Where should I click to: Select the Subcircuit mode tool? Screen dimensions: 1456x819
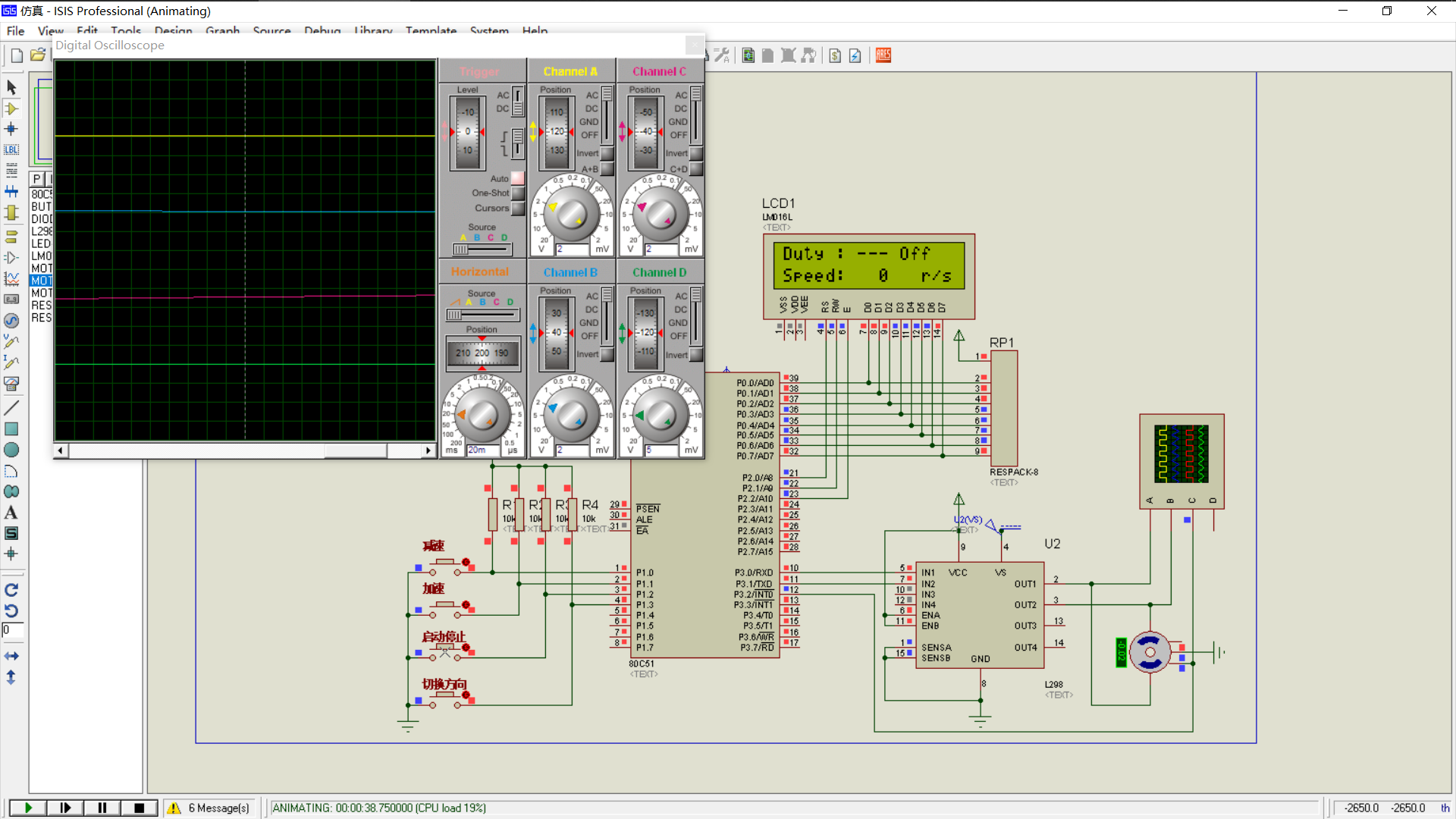point(11,213)
